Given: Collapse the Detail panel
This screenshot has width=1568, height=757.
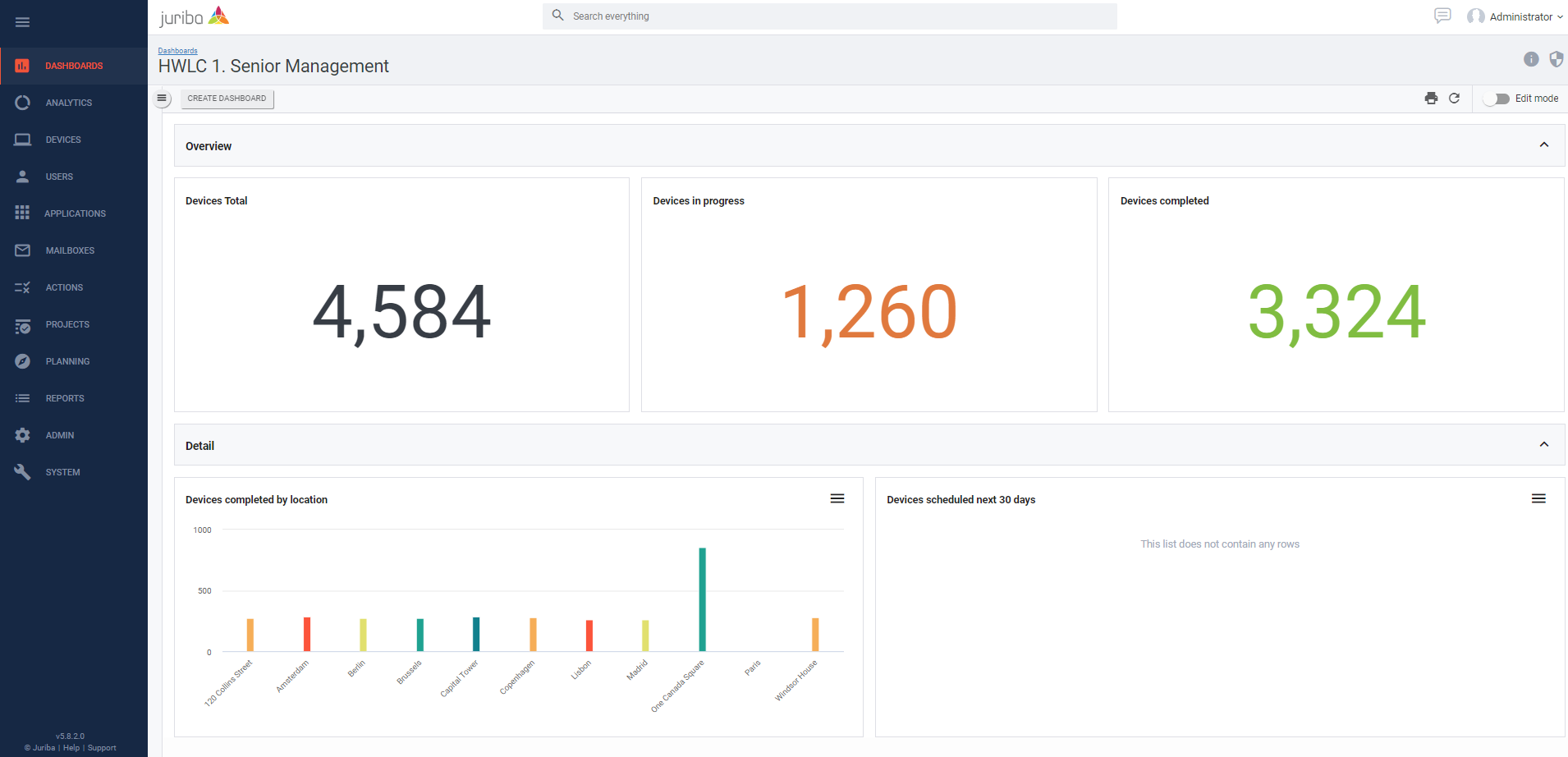Looking at the screenshot, I should click(x=1544, y=444).
